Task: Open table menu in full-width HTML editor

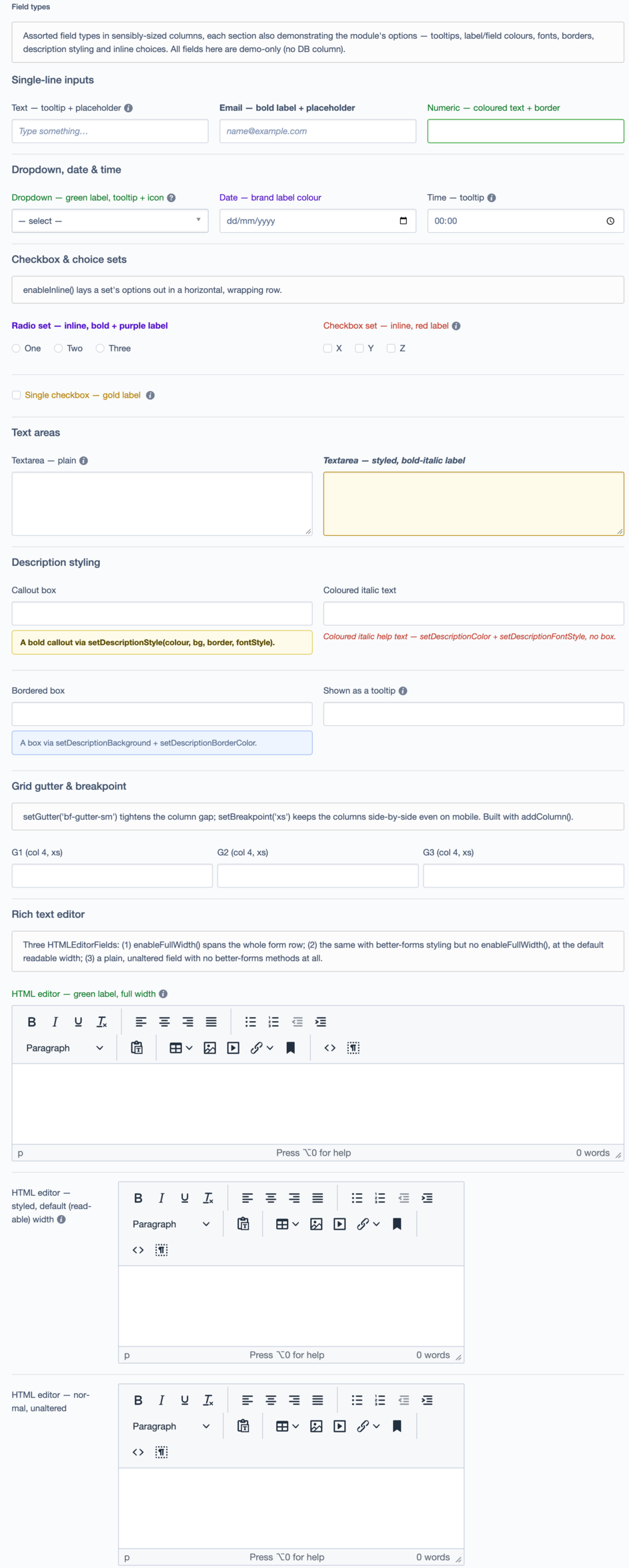Action: coord(181,1048)
